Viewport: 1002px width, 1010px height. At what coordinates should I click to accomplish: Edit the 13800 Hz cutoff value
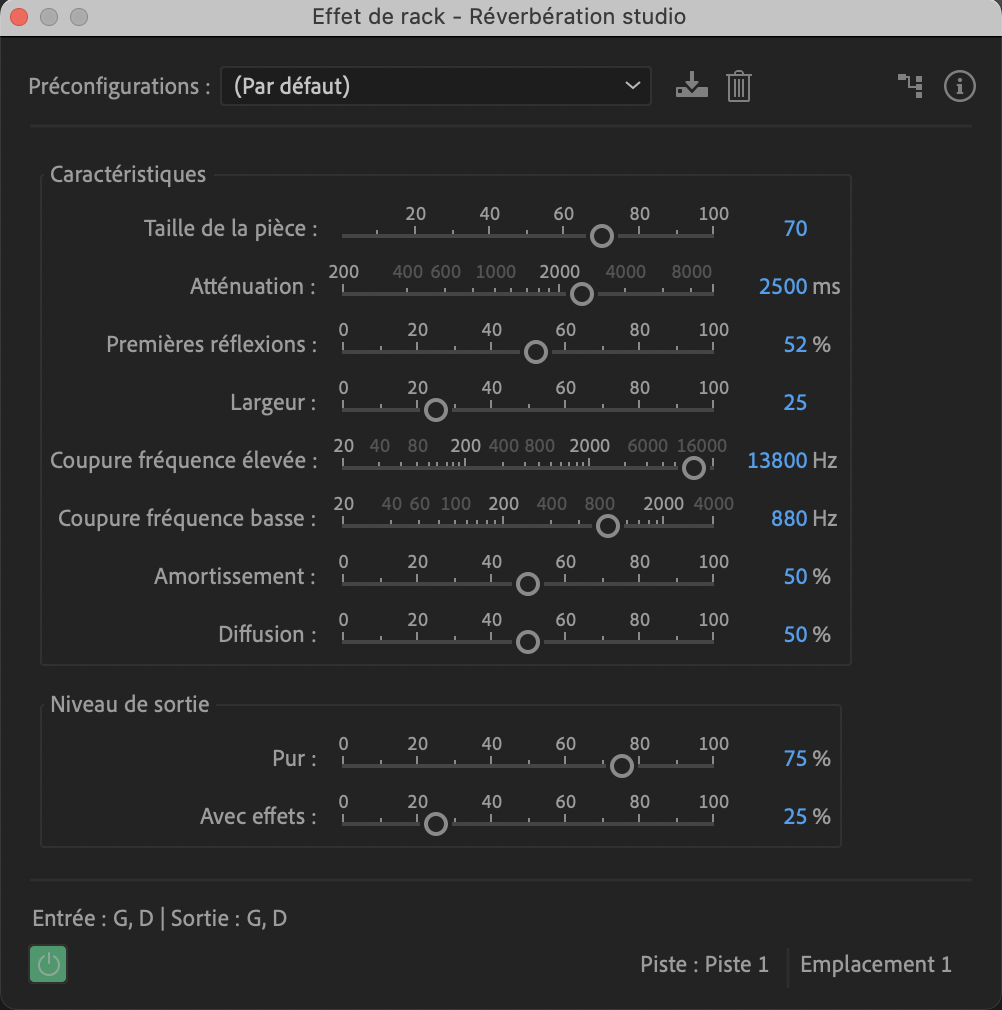[x=777, y=461]
